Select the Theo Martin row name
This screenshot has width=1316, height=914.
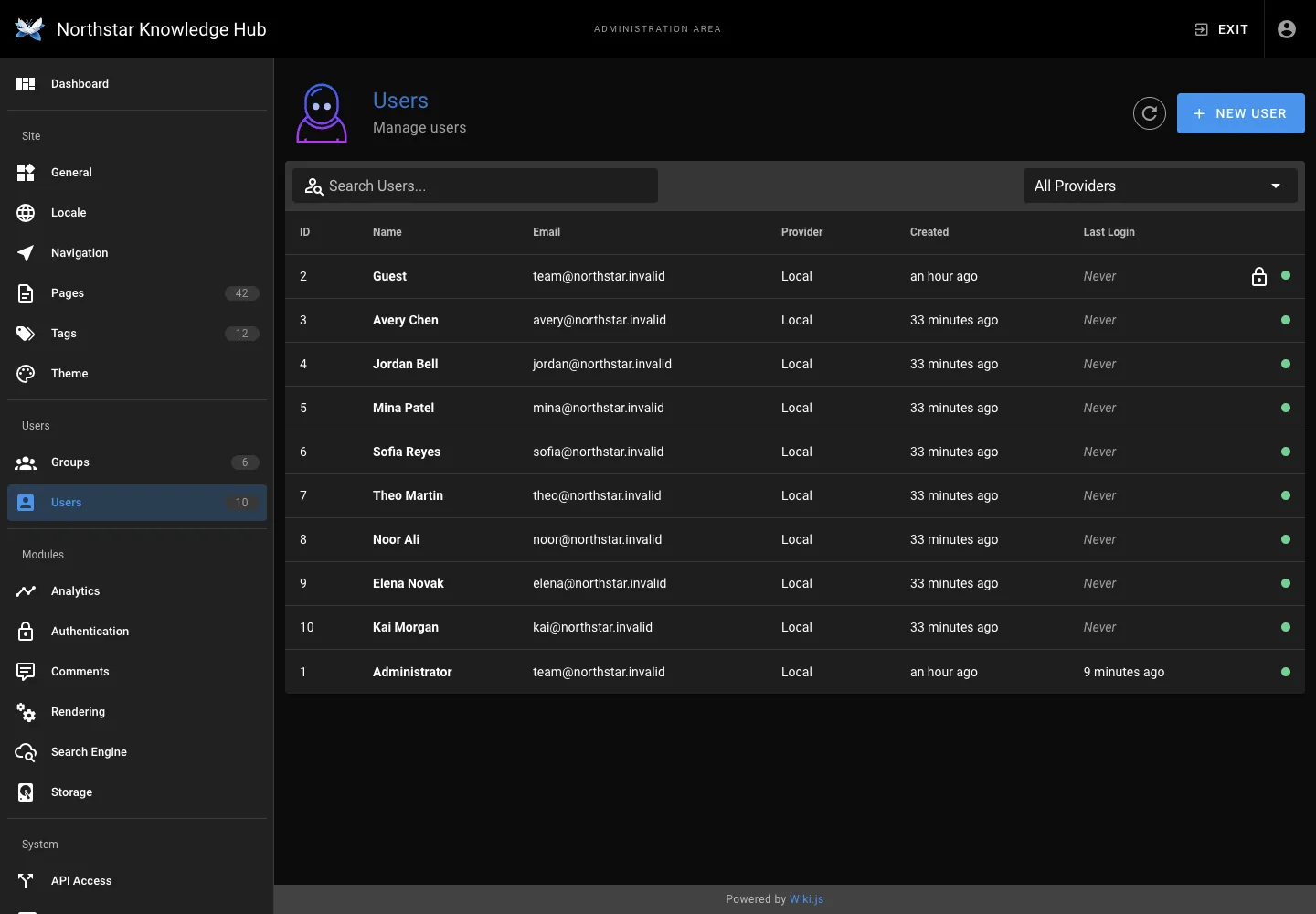(408, 495)
